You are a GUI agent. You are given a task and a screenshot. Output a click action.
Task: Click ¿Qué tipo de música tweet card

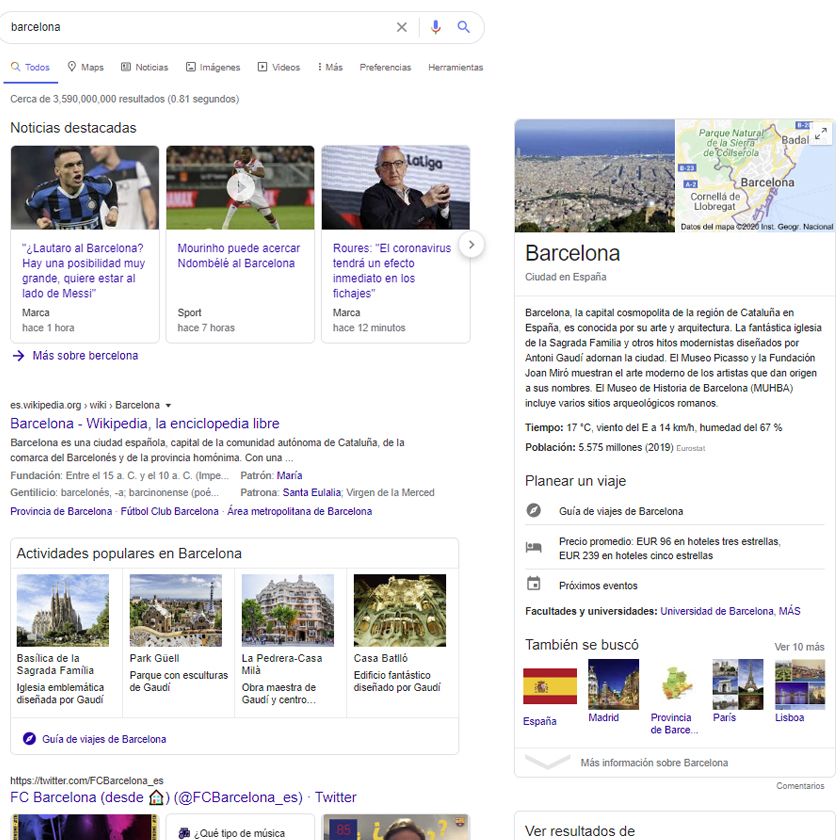pyautogui.click(x=239, y=827)
